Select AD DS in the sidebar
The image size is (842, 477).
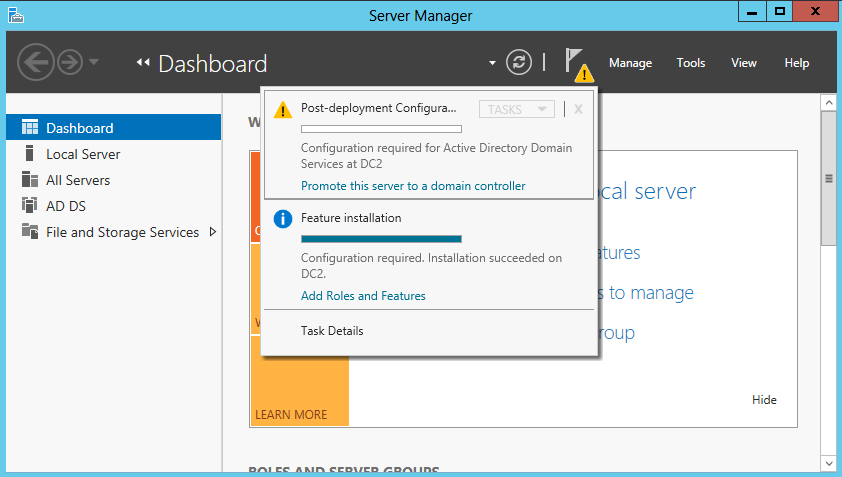(x=113, y=205)
